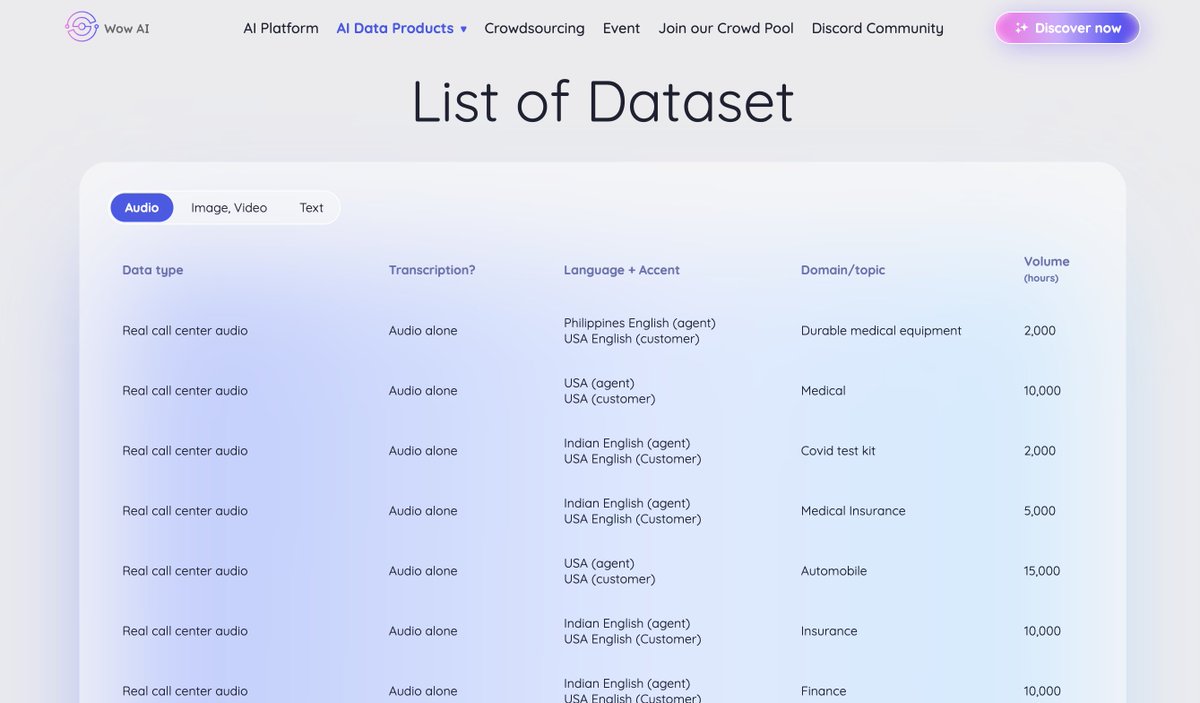Select the Durable medical equipment cell
Image resolution: width=1200 pixels, height=703 pixels.
[x=881, y=331]
